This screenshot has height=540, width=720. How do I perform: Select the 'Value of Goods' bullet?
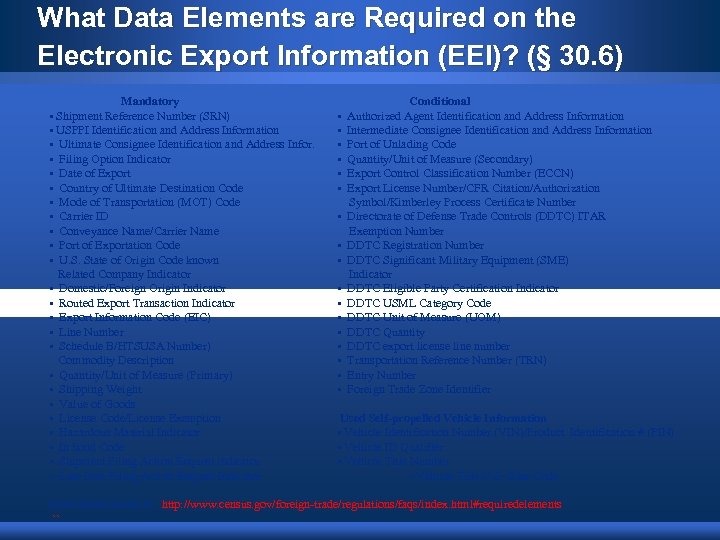[97, 404]
